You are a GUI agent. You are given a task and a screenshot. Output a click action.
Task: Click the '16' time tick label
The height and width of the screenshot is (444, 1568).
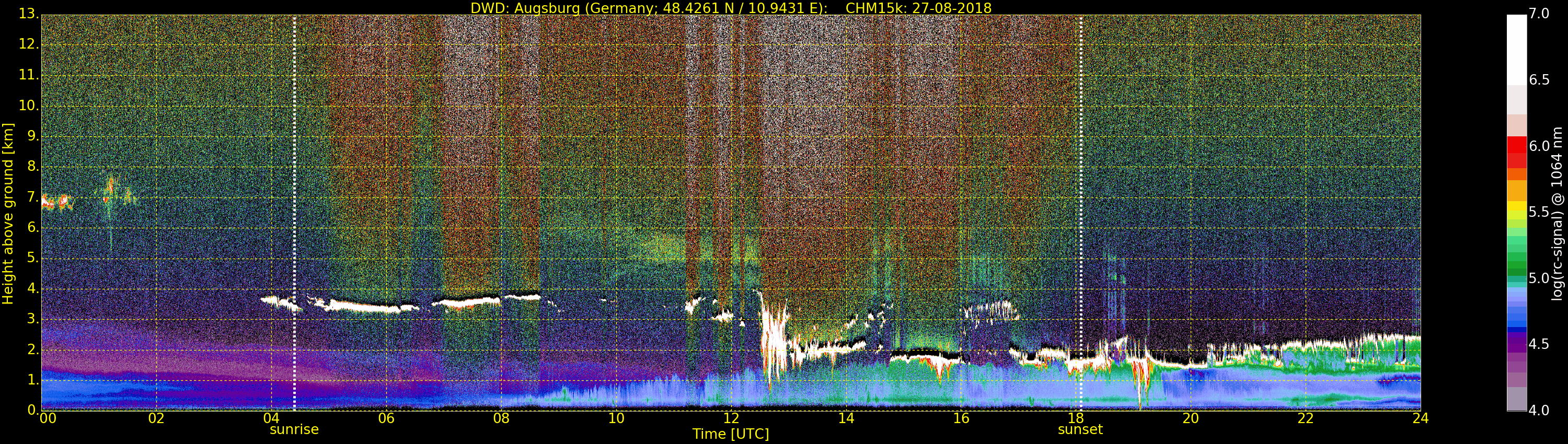coord(961,418)
